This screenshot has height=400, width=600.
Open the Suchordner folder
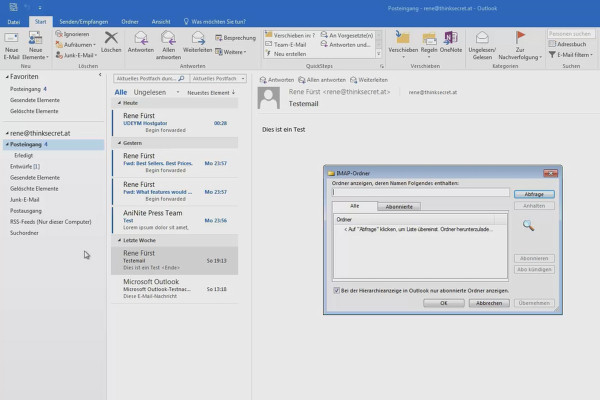coord(24,233)
